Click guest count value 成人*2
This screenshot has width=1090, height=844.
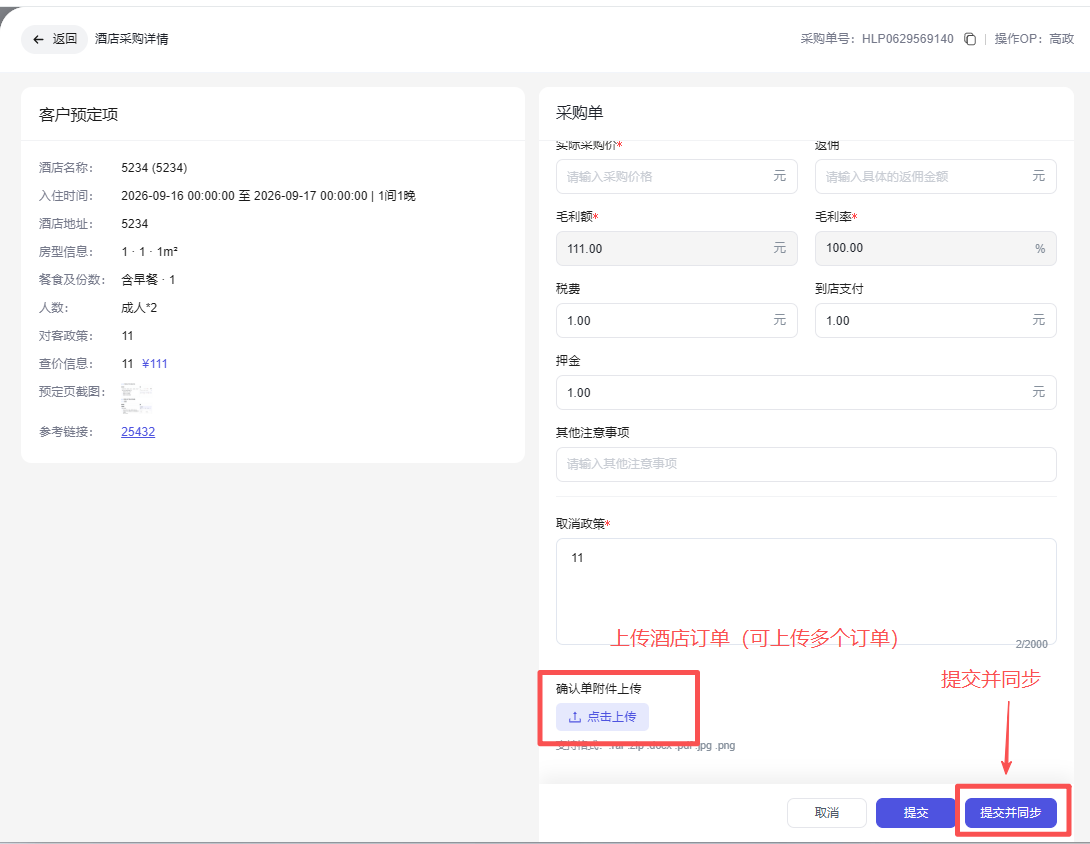click(x=139, y=308)
